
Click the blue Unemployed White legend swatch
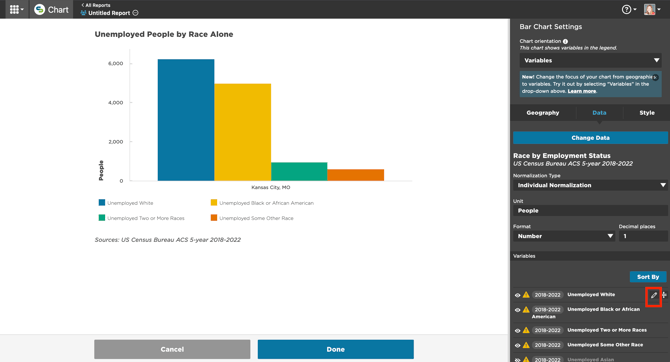[102, 203]
